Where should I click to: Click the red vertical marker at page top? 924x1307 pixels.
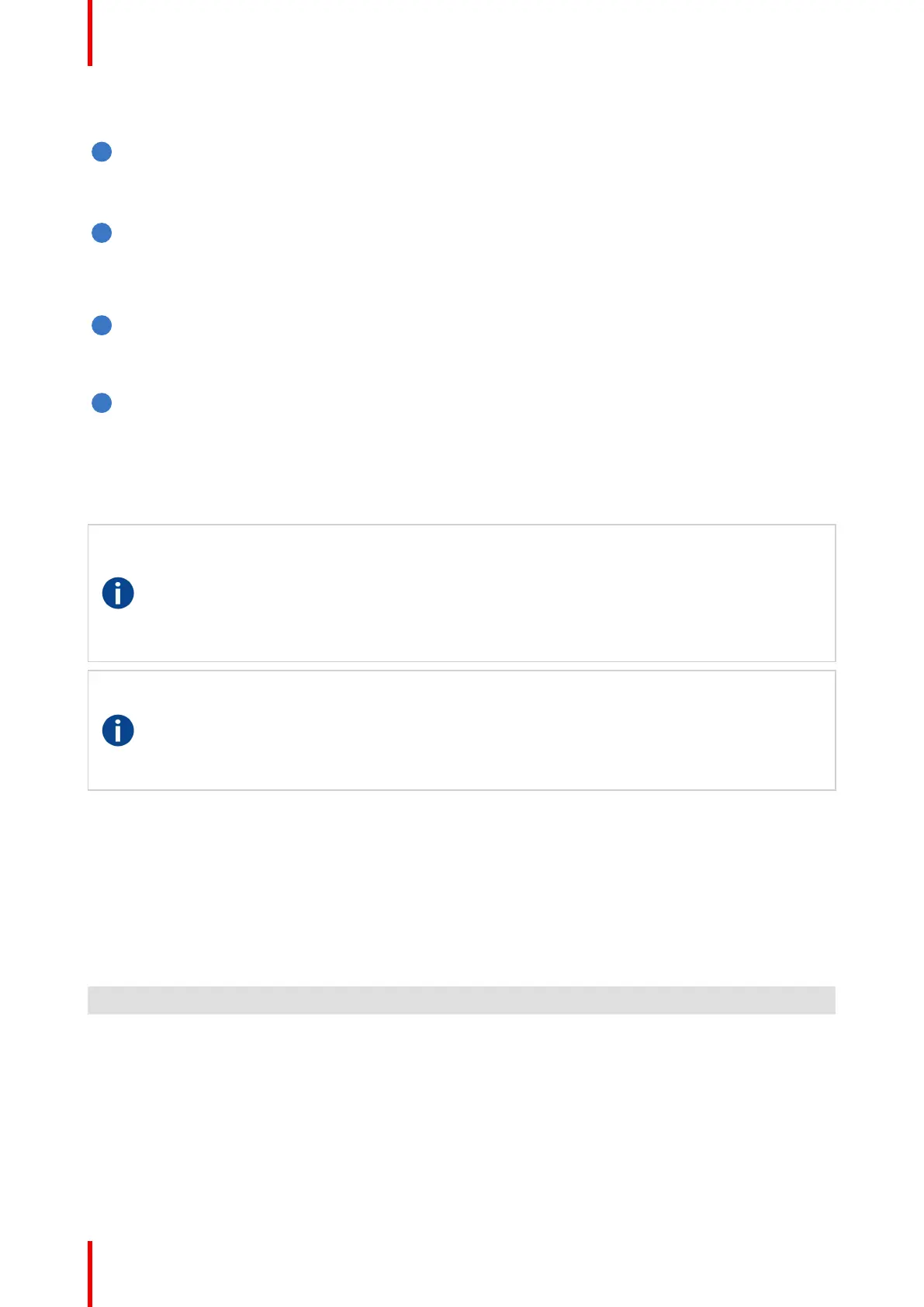[90, 33]
